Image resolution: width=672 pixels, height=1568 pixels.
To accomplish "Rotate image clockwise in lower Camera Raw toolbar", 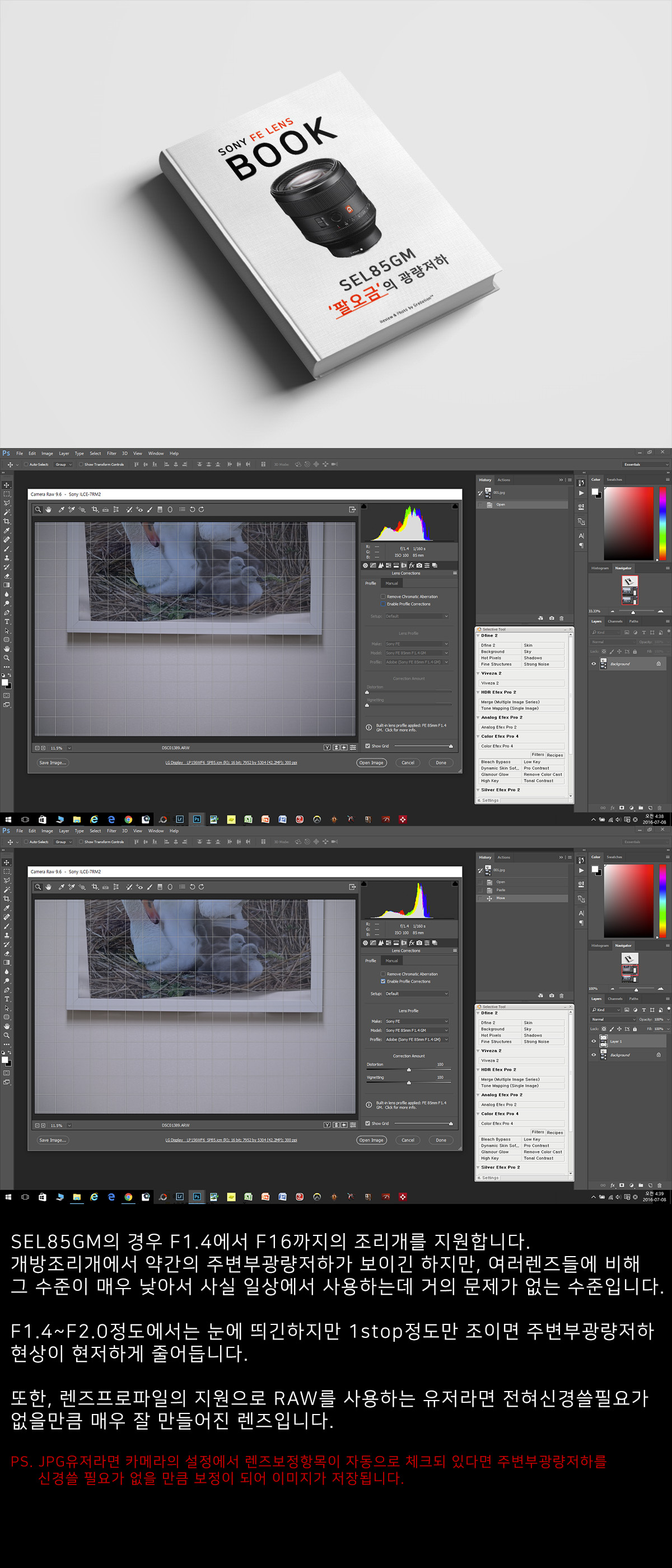I will coord(202,887).
